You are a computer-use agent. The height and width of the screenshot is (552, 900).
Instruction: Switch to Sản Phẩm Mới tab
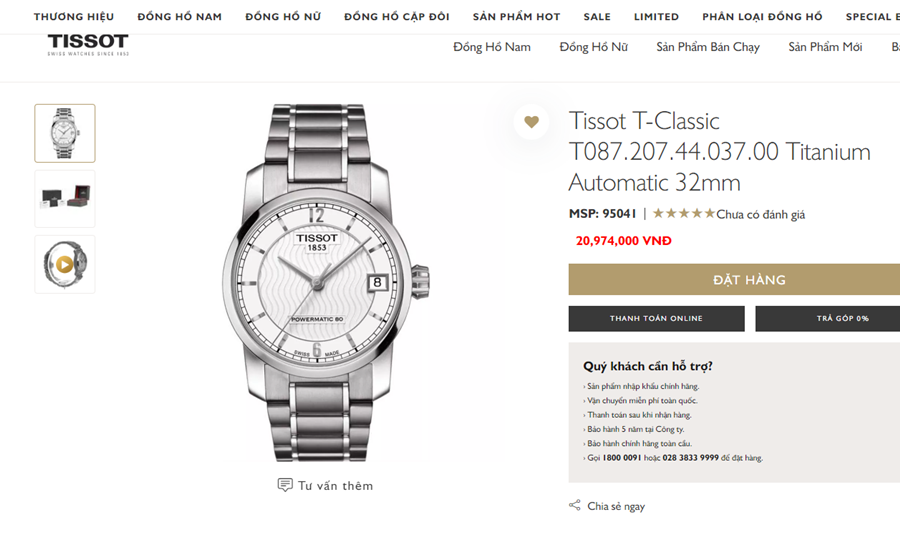(x=825, y=47)
